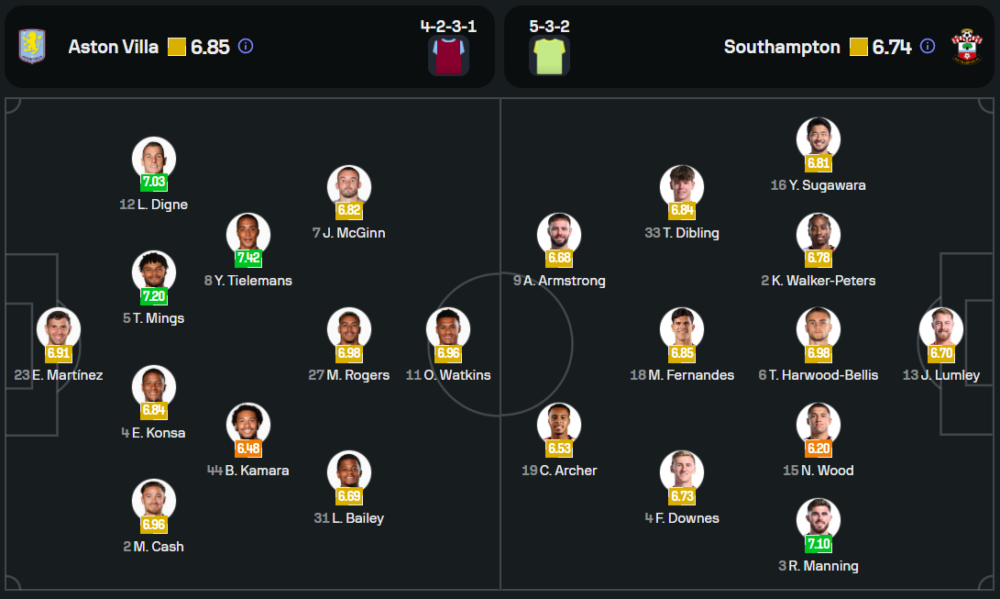Image resolution: width=1000 pixels, height=599 pixels.
Task: Open Y. Tielemans player photo
Action: (x=248, y=233)
